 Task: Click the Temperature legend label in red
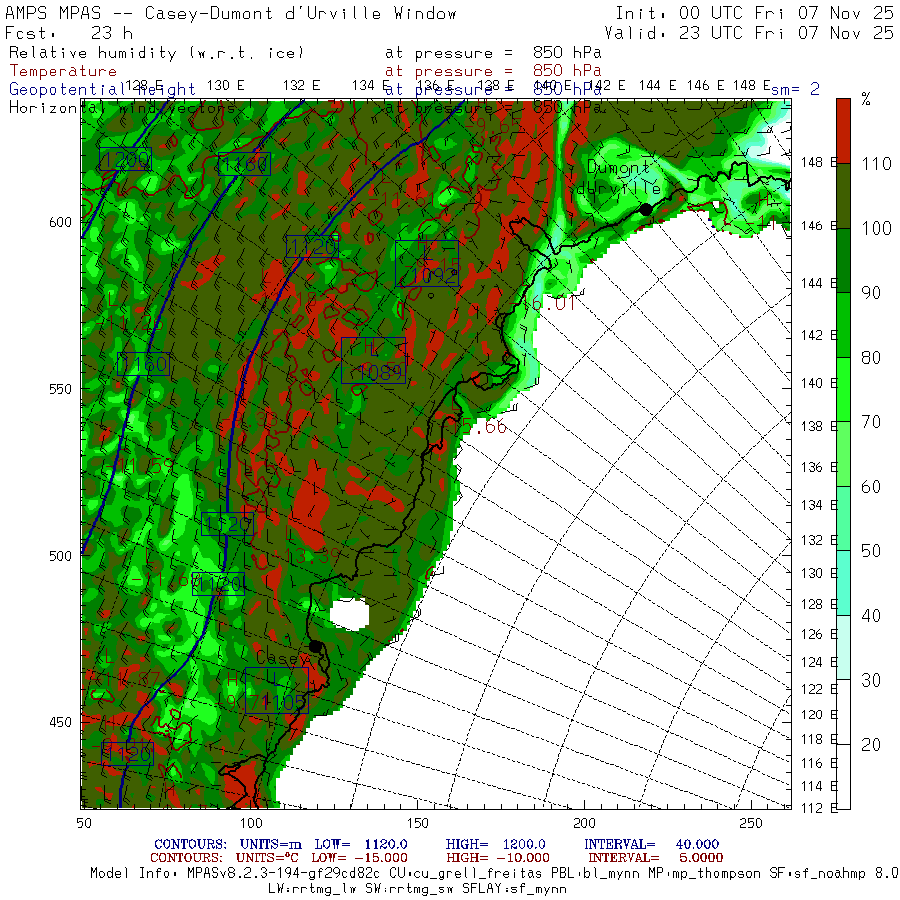[63, 71]
